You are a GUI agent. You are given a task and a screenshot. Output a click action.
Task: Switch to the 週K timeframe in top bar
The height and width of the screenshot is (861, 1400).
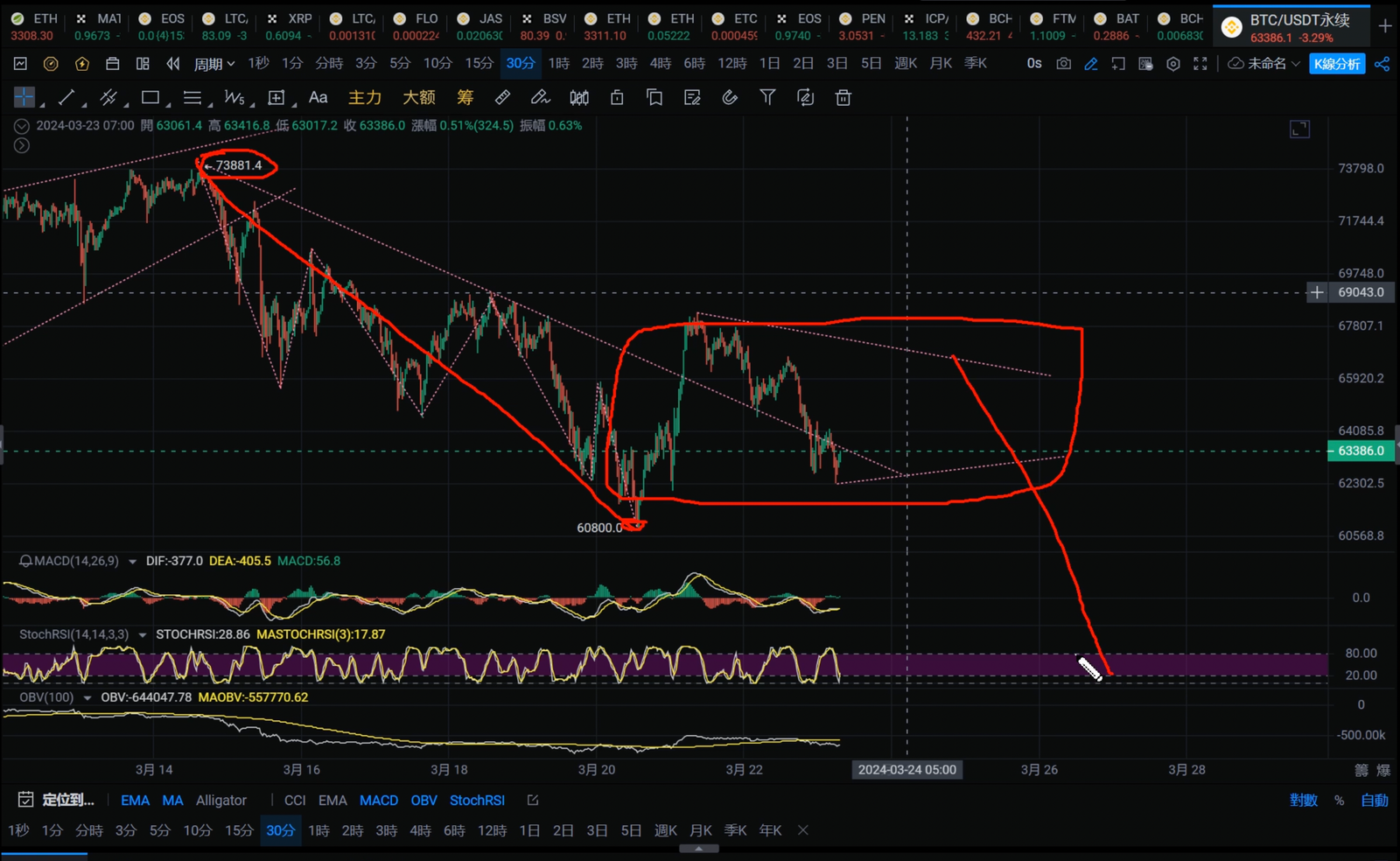coord(906,63)
